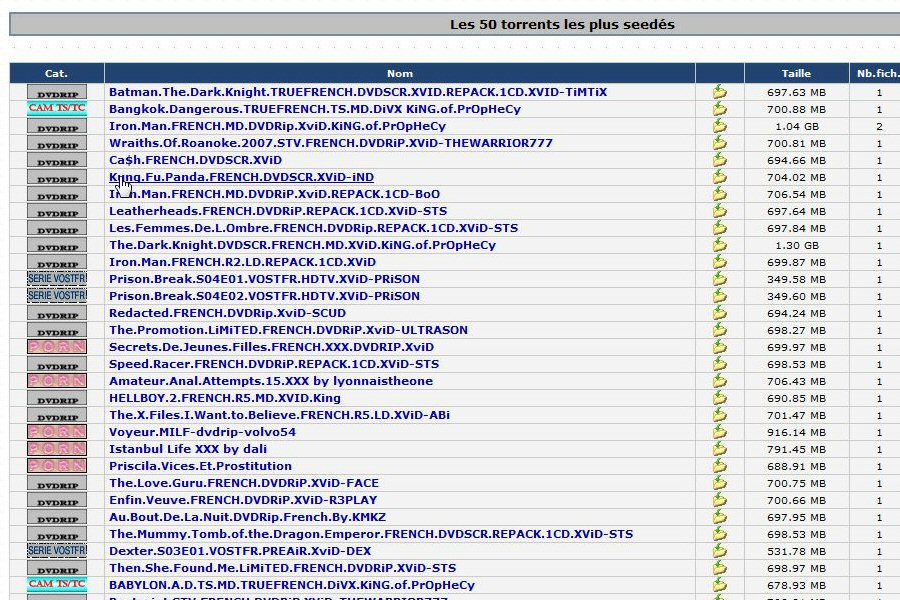Open Iron.Man.FRENCH.MD.DVDRip KiNG.of.PrOpHeCy link
Screen dimensions: 900x600
click(x=277, y=126)
